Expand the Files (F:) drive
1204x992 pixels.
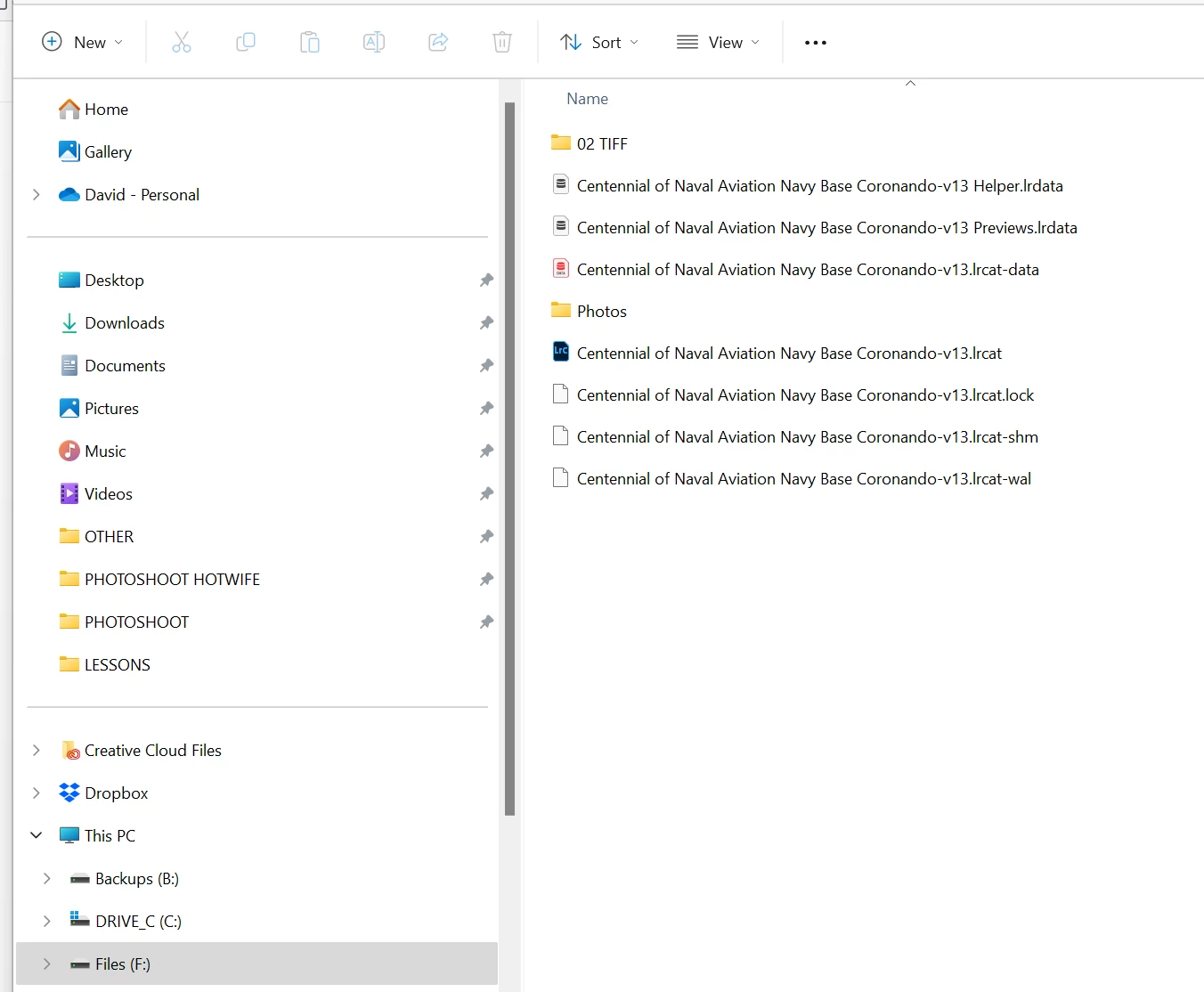click(x=47, y=964)
